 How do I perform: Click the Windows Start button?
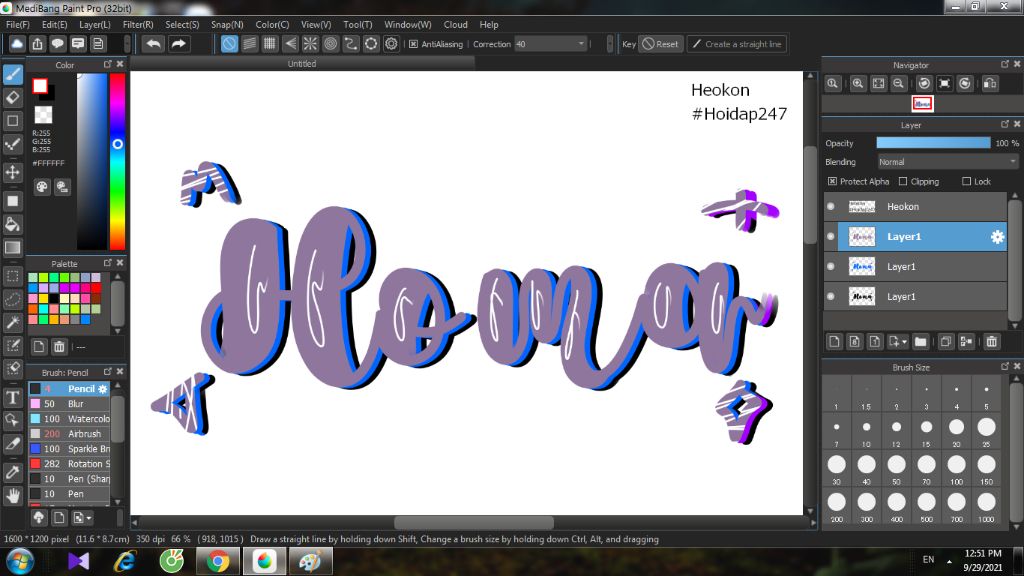tap(19, 562)
